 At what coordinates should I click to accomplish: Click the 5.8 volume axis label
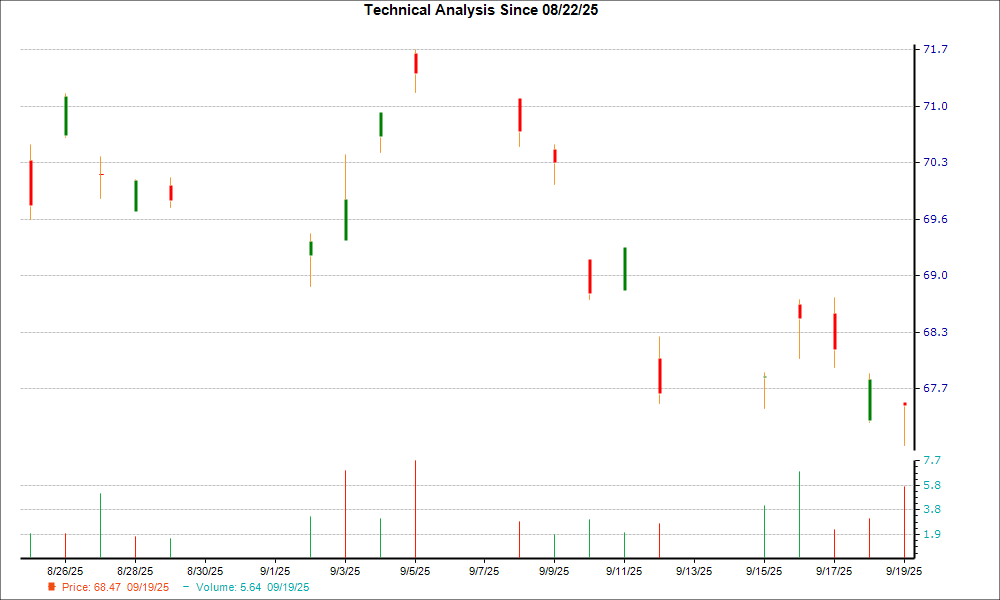click(x=932, y=485)
